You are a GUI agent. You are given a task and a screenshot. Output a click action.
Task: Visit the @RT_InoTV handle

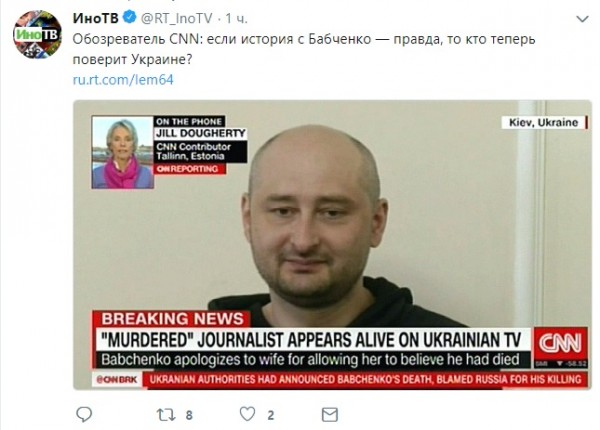[x=176, y=18]
